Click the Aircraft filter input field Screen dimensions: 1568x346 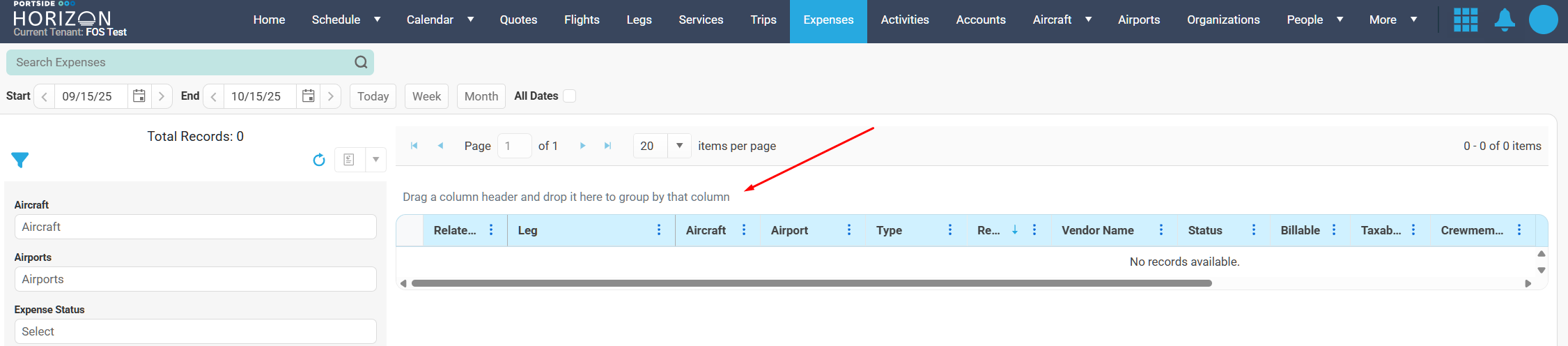tap(195, 227)
